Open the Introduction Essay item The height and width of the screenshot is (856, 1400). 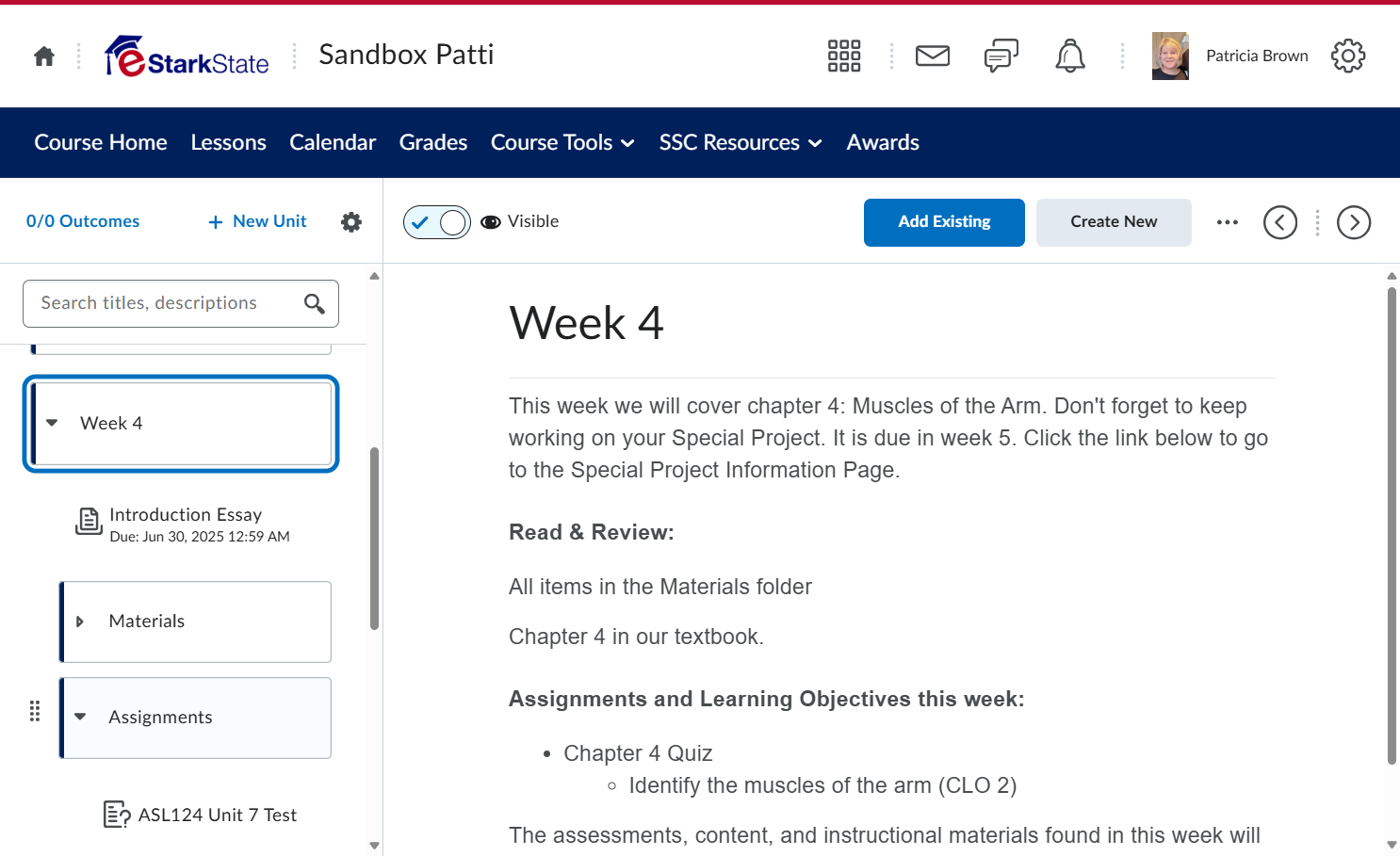(186, 515)
